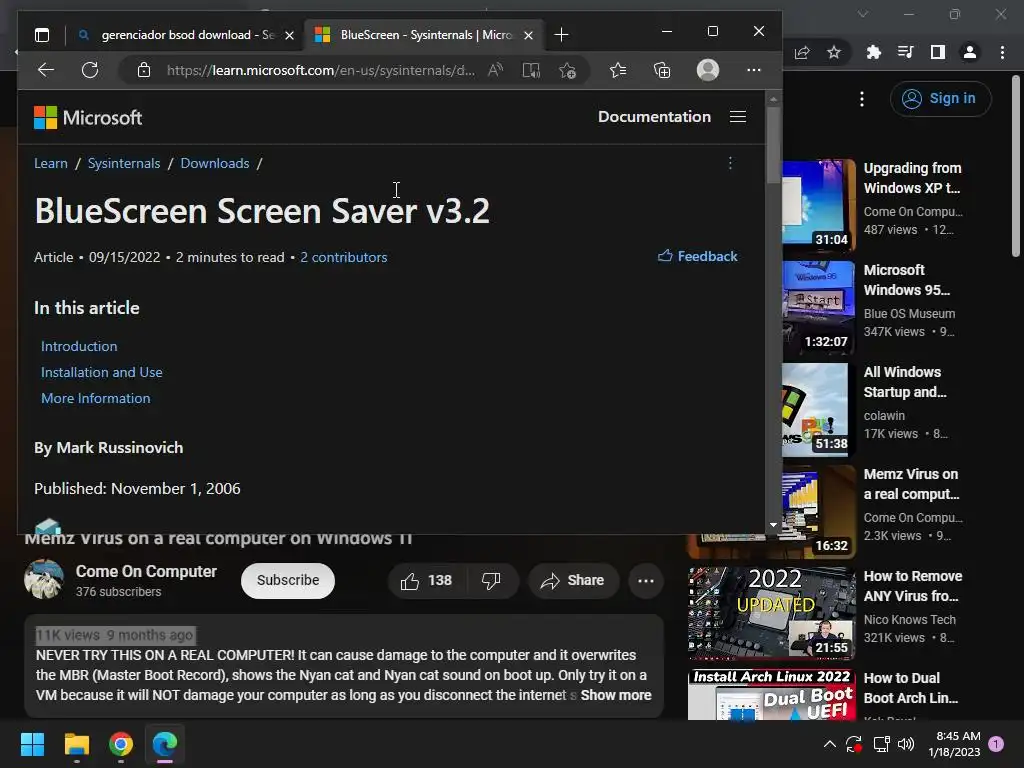Add page to favorites star icon
The height and width of the screenshot is (768, 1024).
click(x=568, y=70)
